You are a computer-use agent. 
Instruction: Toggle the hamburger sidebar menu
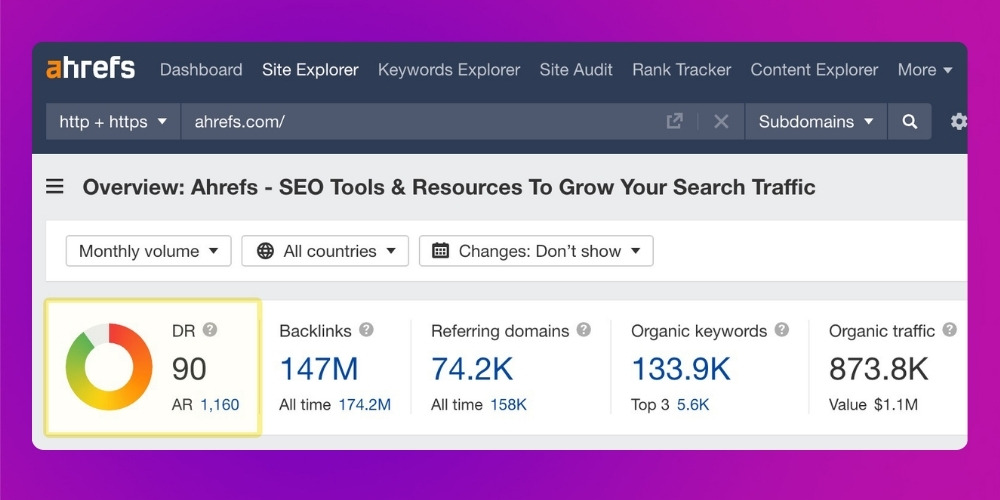click(55, 187)
